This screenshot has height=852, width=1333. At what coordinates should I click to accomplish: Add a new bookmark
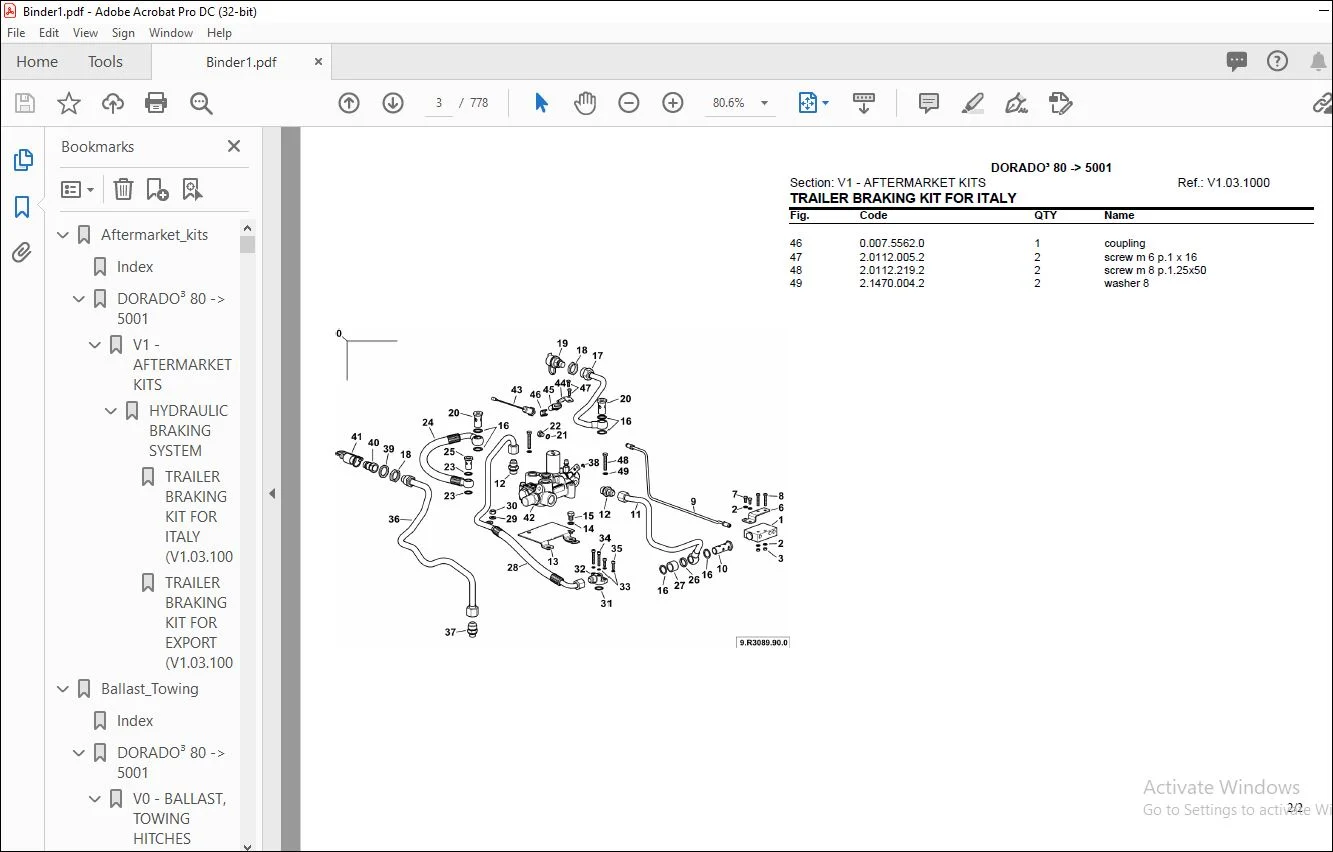coord(157,189)
